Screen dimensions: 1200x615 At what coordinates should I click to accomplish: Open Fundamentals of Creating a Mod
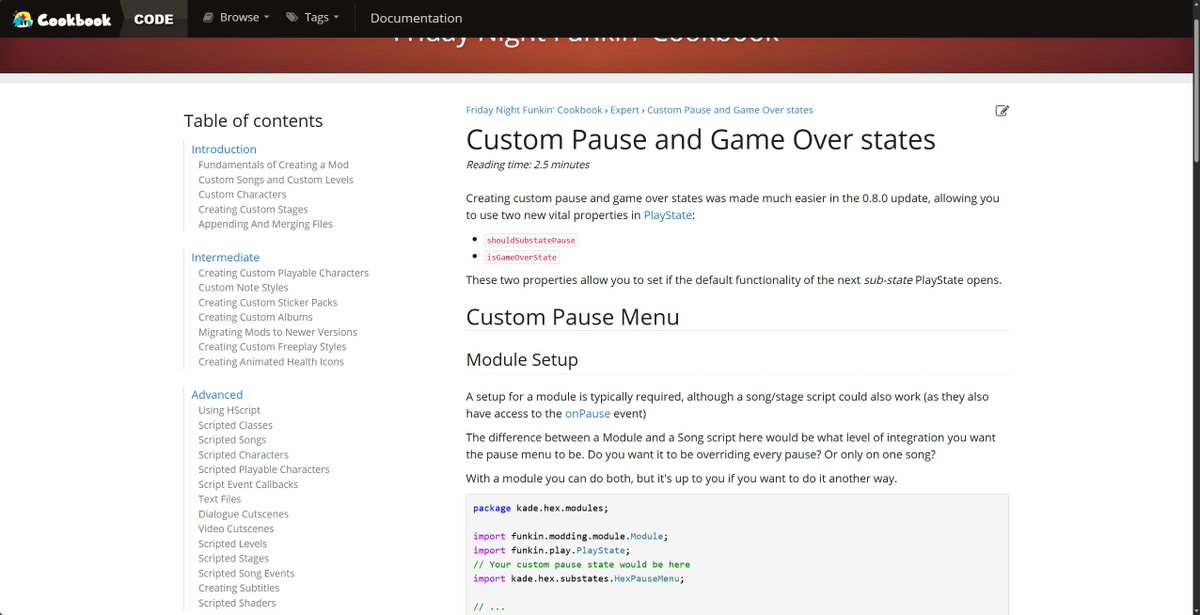tap(273, 165)
